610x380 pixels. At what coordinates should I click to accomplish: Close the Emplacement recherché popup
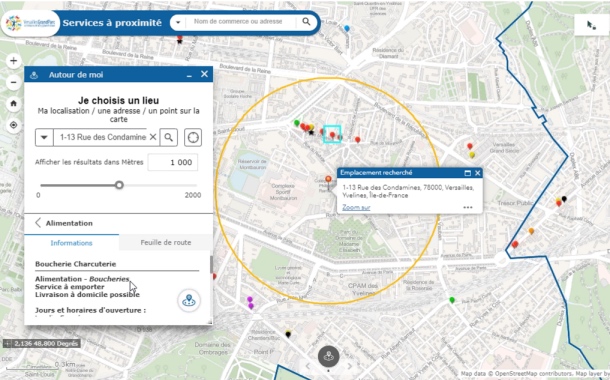477,173
